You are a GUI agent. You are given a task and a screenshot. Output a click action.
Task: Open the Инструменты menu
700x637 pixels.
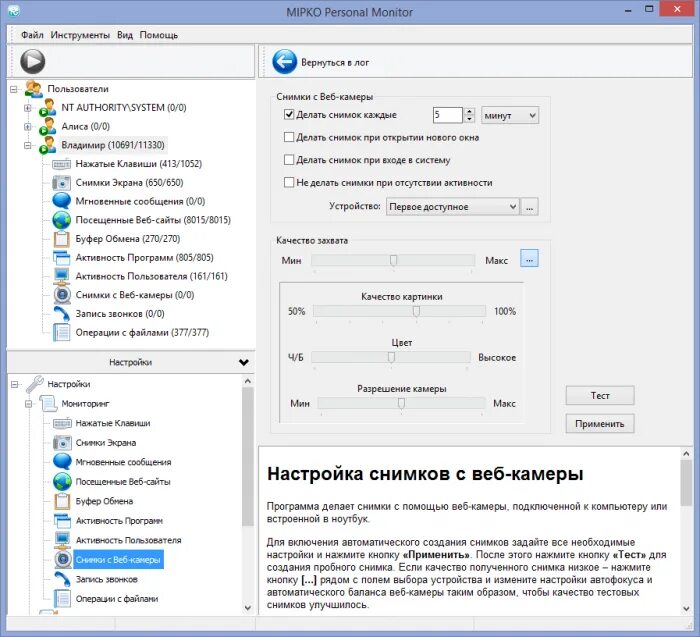(x=80, y=35)
